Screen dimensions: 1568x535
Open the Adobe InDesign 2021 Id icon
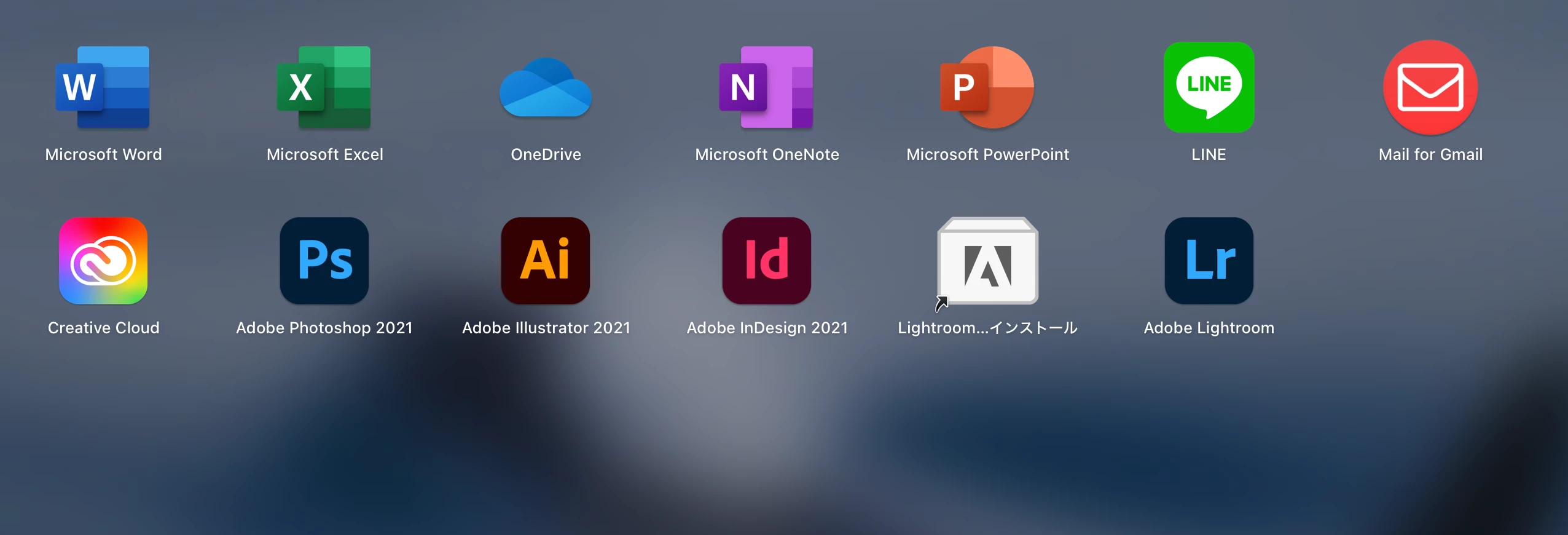click(x=767, y=261)
